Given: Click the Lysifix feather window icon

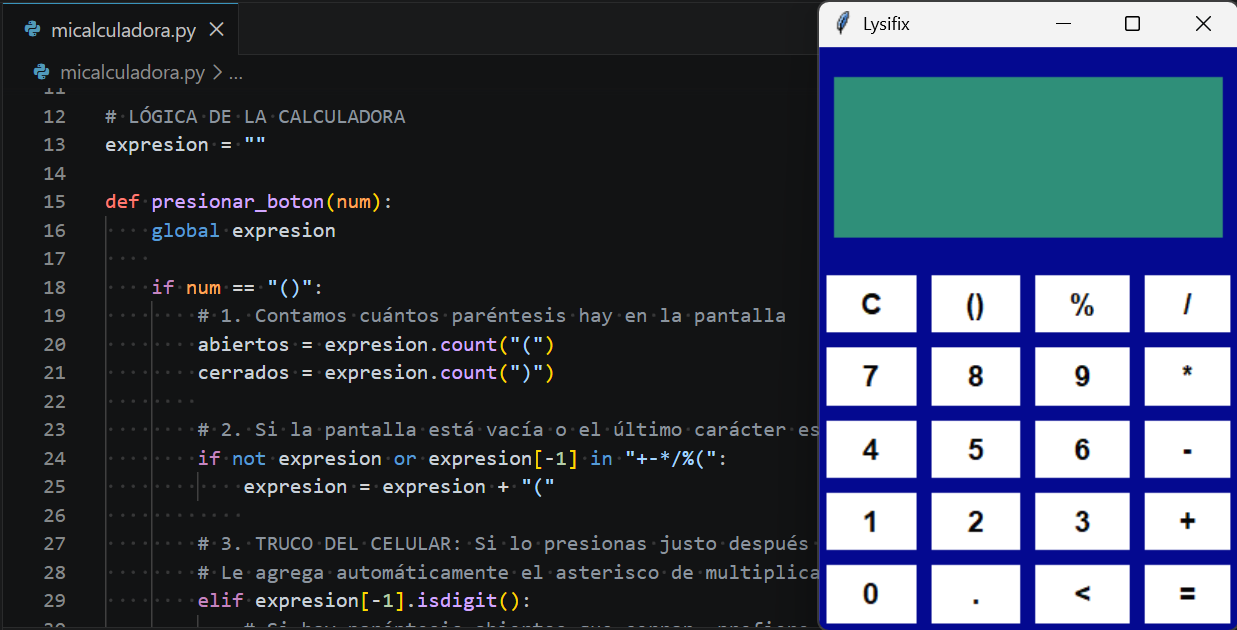Looking at the screenshot, I should coord(843,23).
